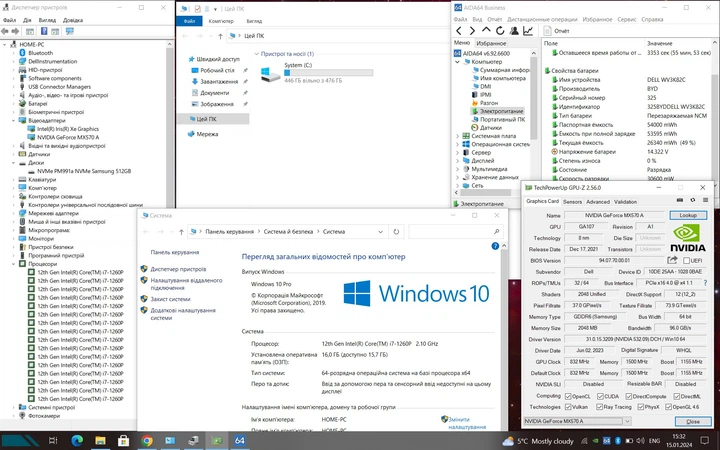Click the search field in Система window
The height and width of the screenshot is (450, 720).
coord(456,232)
